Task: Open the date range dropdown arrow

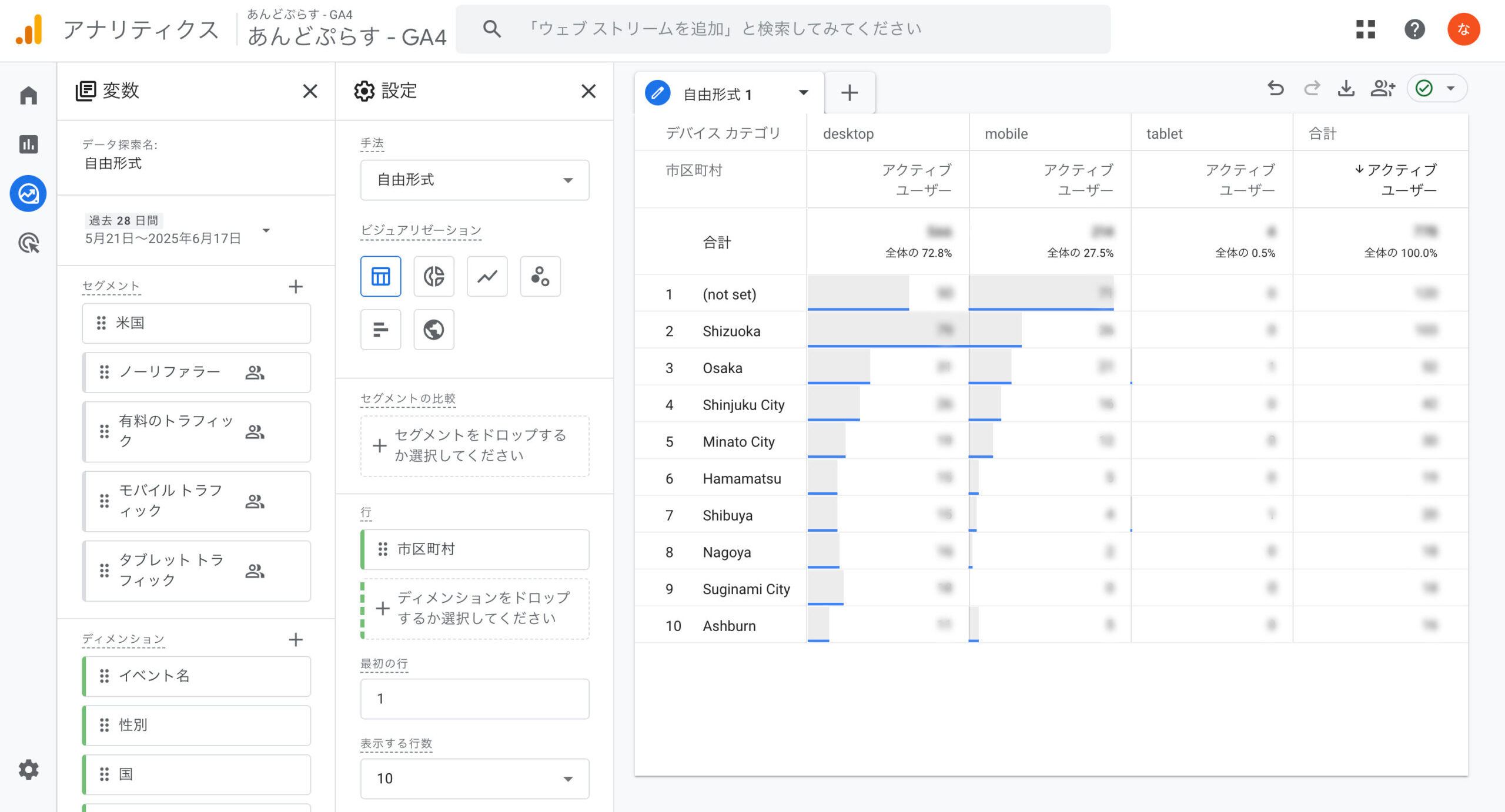Action: coord(266,230)
